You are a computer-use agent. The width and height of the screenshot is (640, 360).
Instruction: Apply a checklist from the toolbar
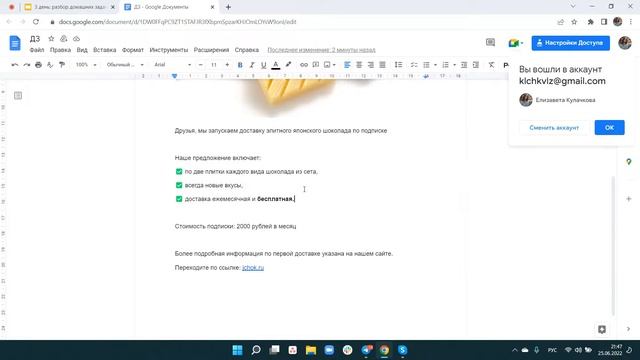tap(414, 65)
